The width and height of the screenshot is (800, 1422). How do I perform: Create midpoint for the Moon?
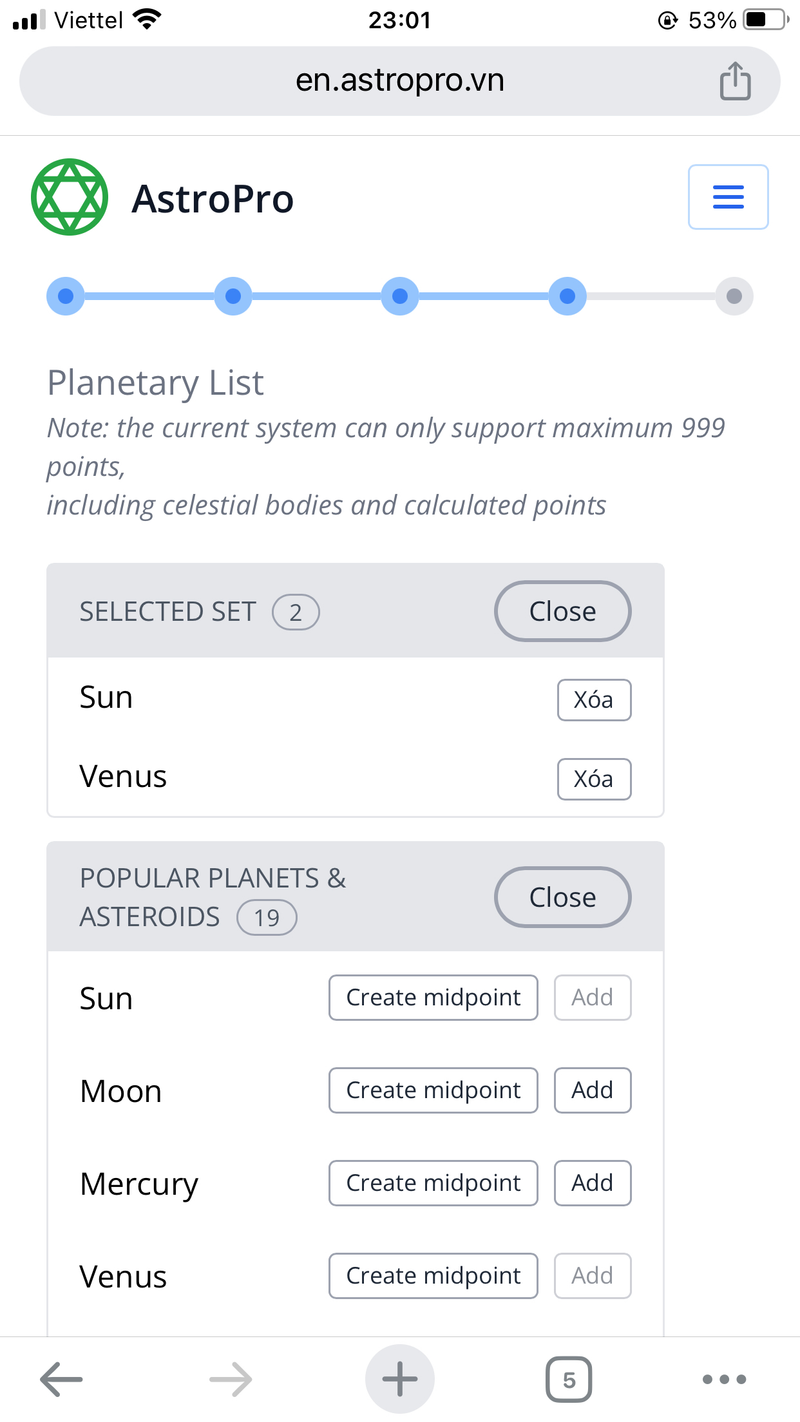pyautogui.click(x=433, y=1090)
